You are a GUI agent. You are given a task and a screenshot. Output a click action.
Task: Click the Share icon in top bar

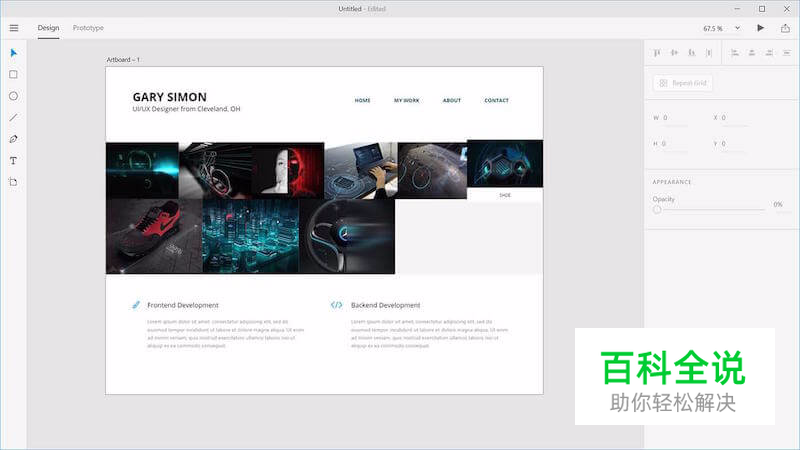point(783,28)
